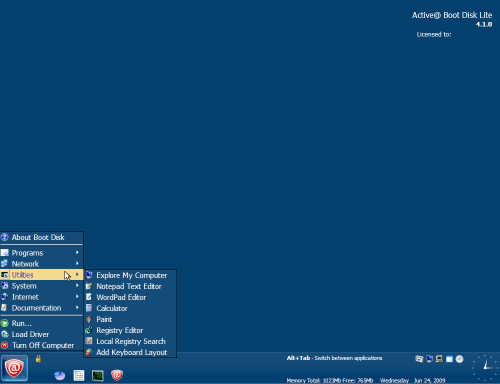Open the Run... dialog

[x=42, y=323]
